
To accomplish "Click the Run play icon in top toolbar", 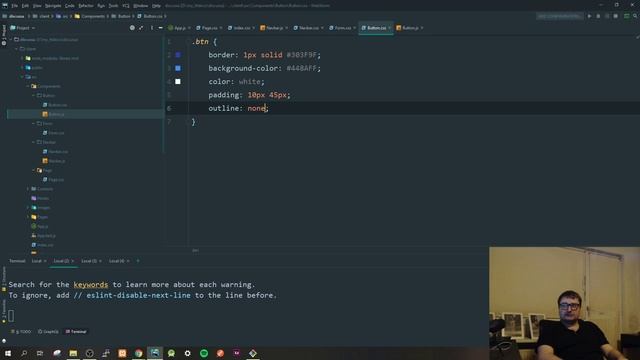I will tap(589, 16).
